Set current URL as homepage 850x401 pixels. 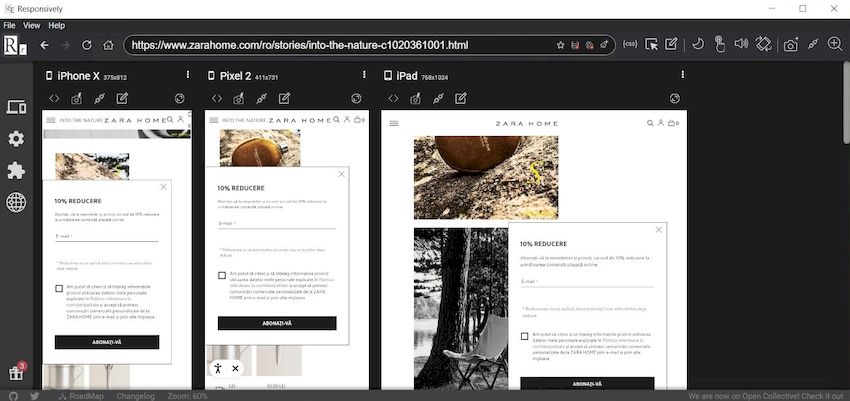(604, 46)
